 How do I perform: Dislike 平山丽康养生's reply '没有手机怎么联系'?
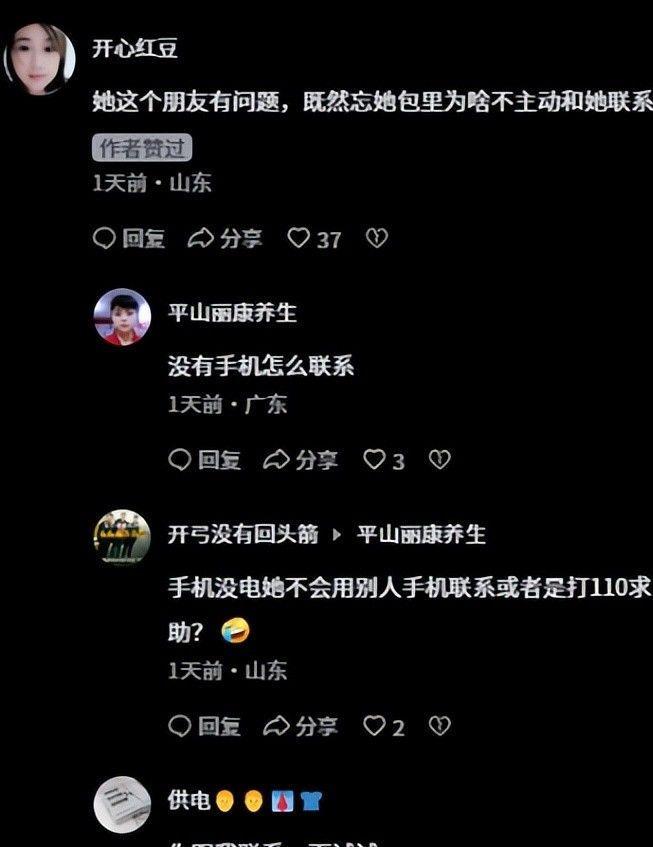(x=440, y=460)
